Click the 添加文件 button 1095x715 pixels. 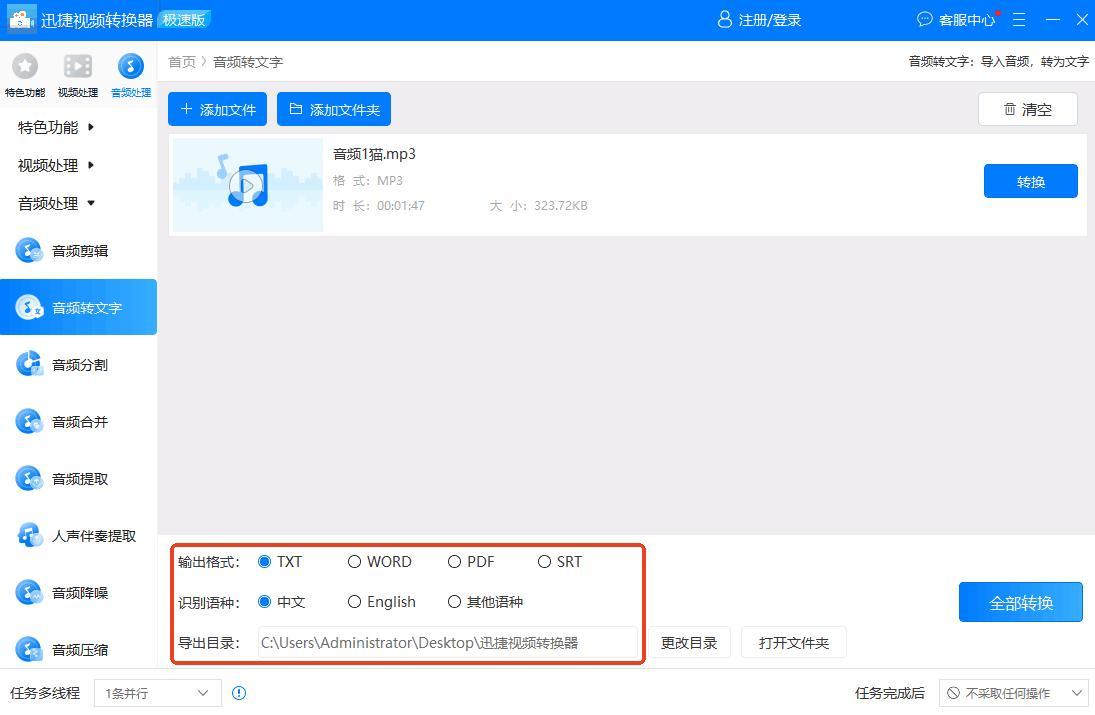pos(217,109)
